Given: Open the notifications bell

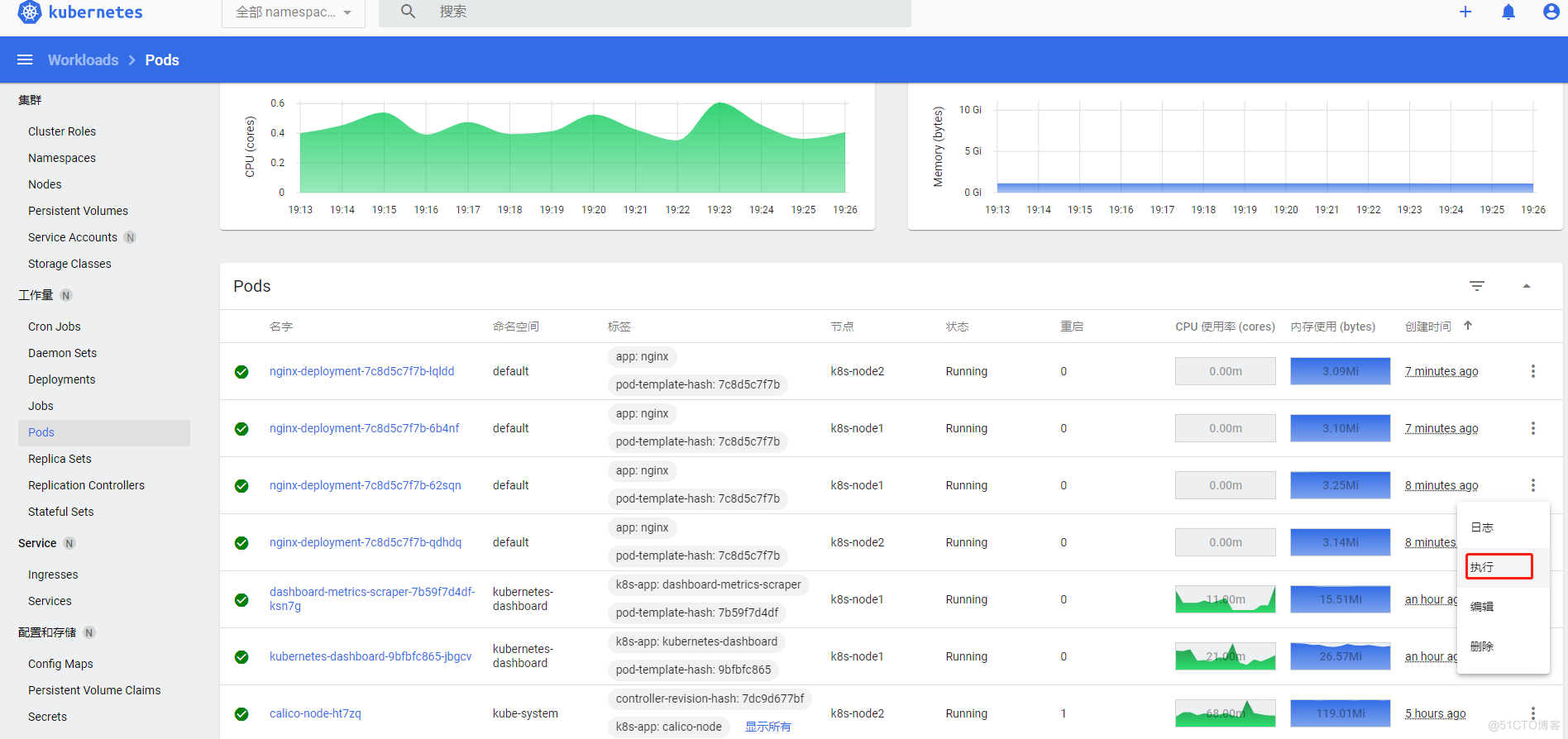Looking at the screenshot, I should click(1508, 12).
